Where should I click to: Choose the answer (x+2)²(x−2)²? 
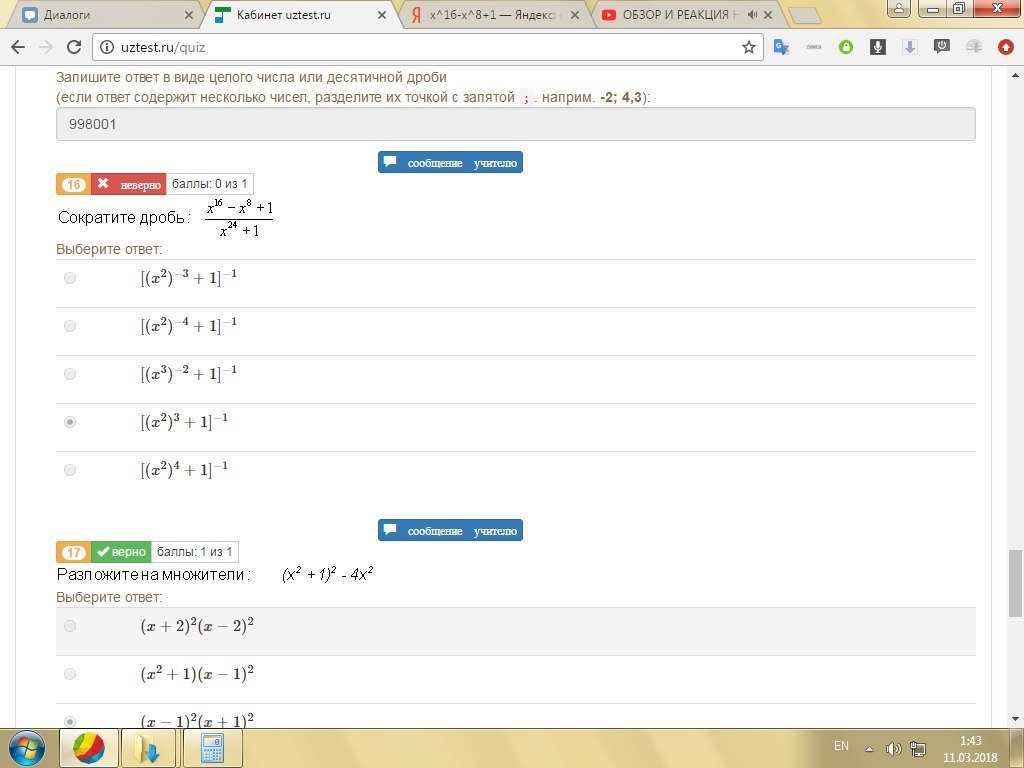pyautogui.click(x=70, y=625)
